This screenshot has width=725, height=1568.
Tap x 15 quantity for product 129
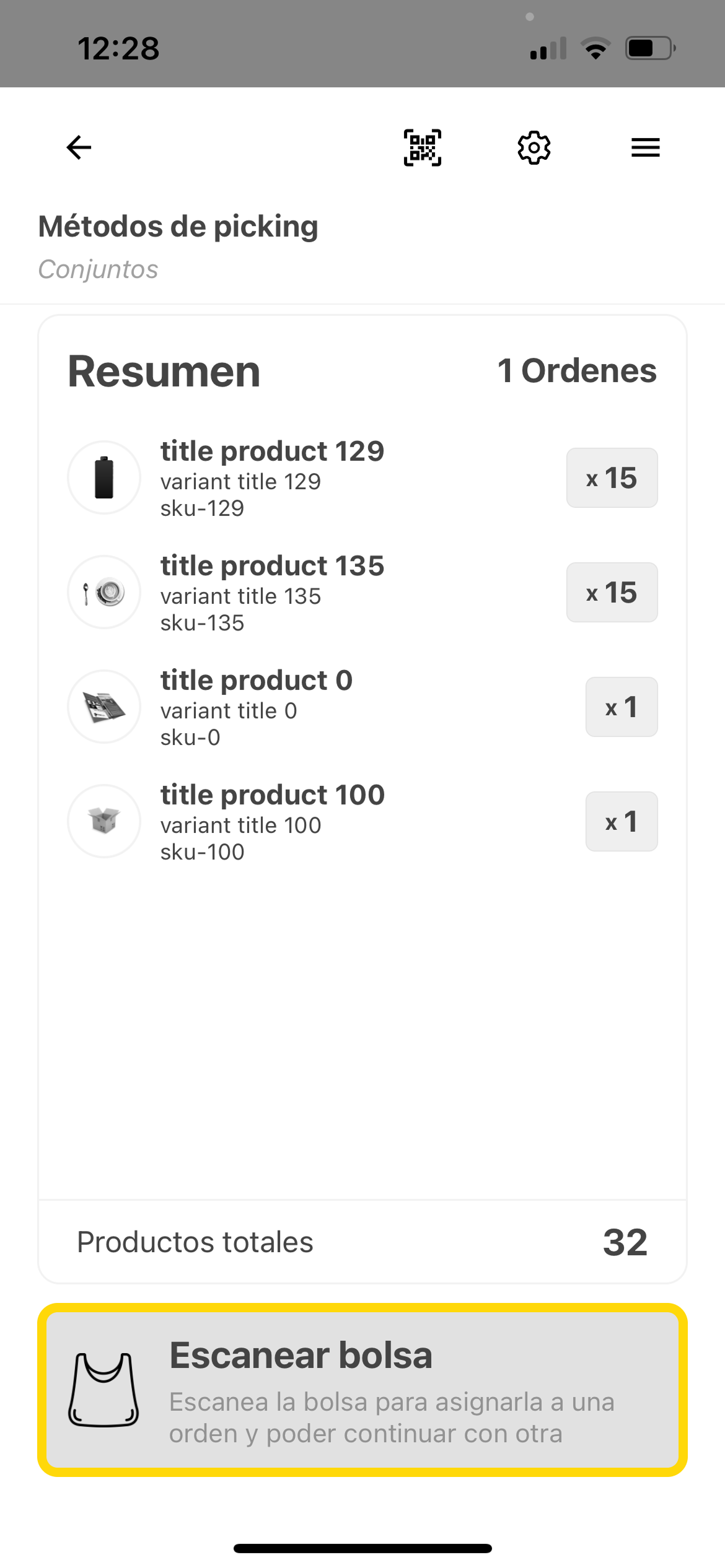click(x=612, y=478)
